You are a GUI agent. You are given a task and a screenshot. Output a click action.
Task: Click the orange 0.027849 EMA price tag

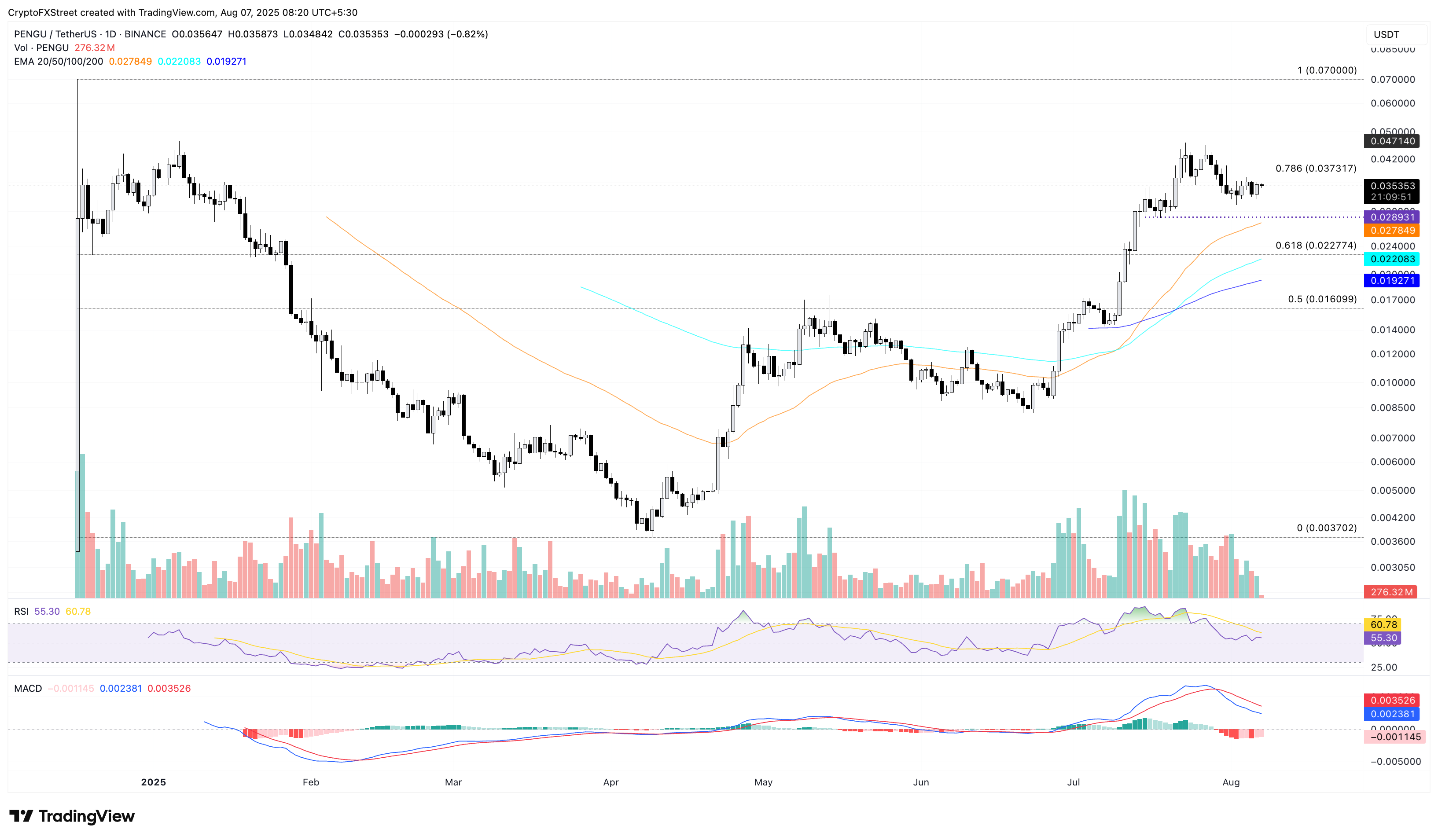(1392, 231)
